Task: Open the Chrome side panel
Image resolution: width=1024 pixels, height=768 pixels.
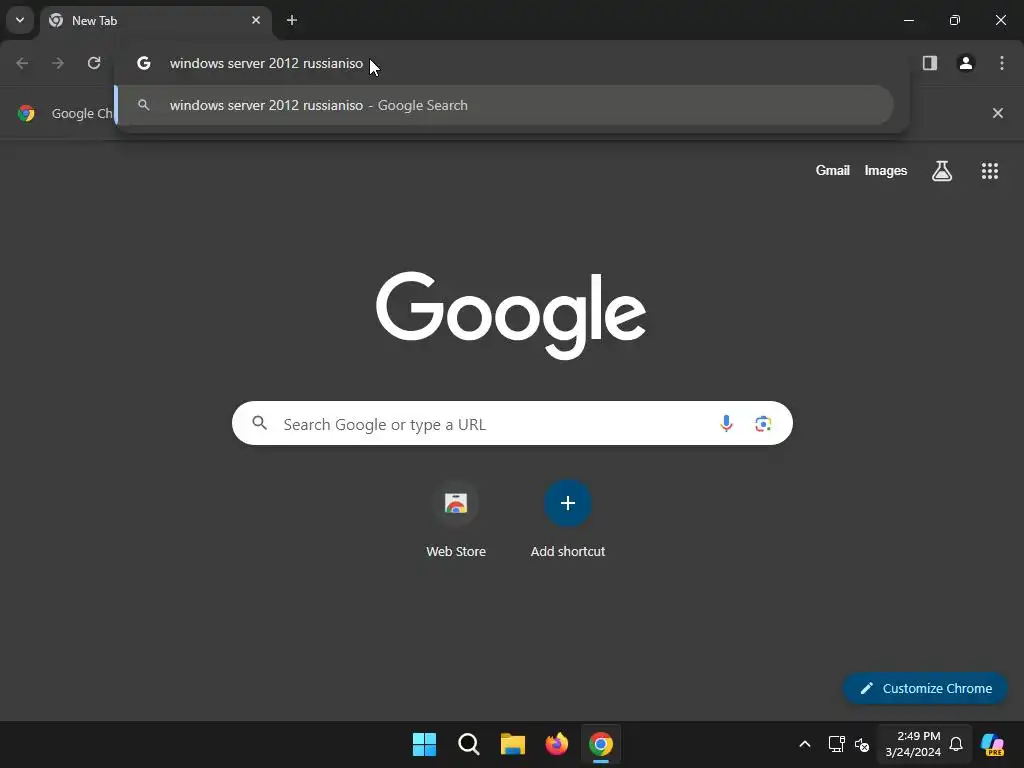Action: pyautogui.click(x=930, y=63)
